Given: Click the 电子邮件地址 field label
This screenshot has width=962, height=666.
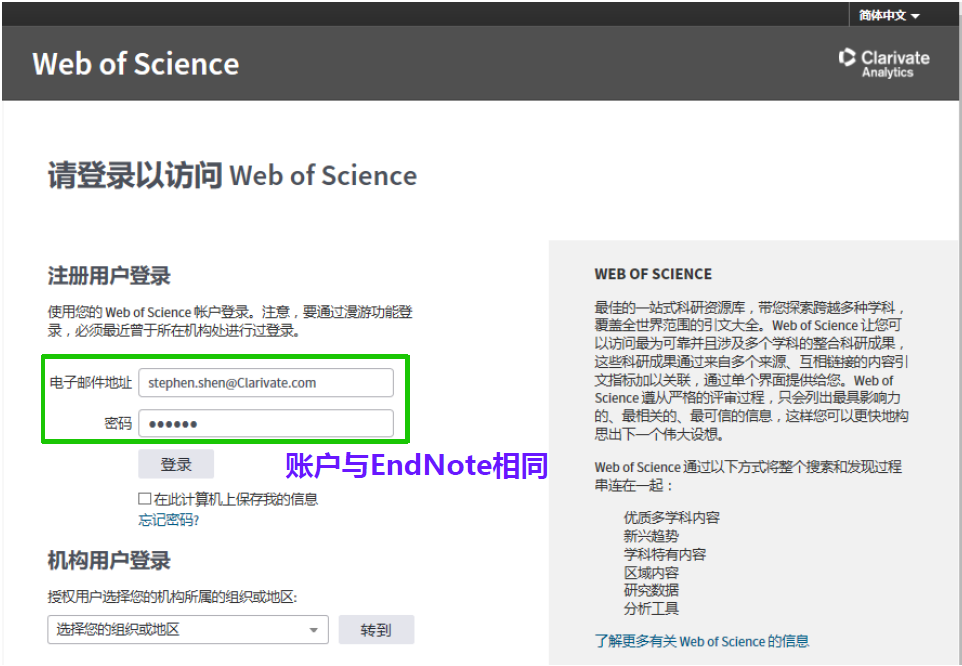Looking at the screenshot, I should 91,383.
